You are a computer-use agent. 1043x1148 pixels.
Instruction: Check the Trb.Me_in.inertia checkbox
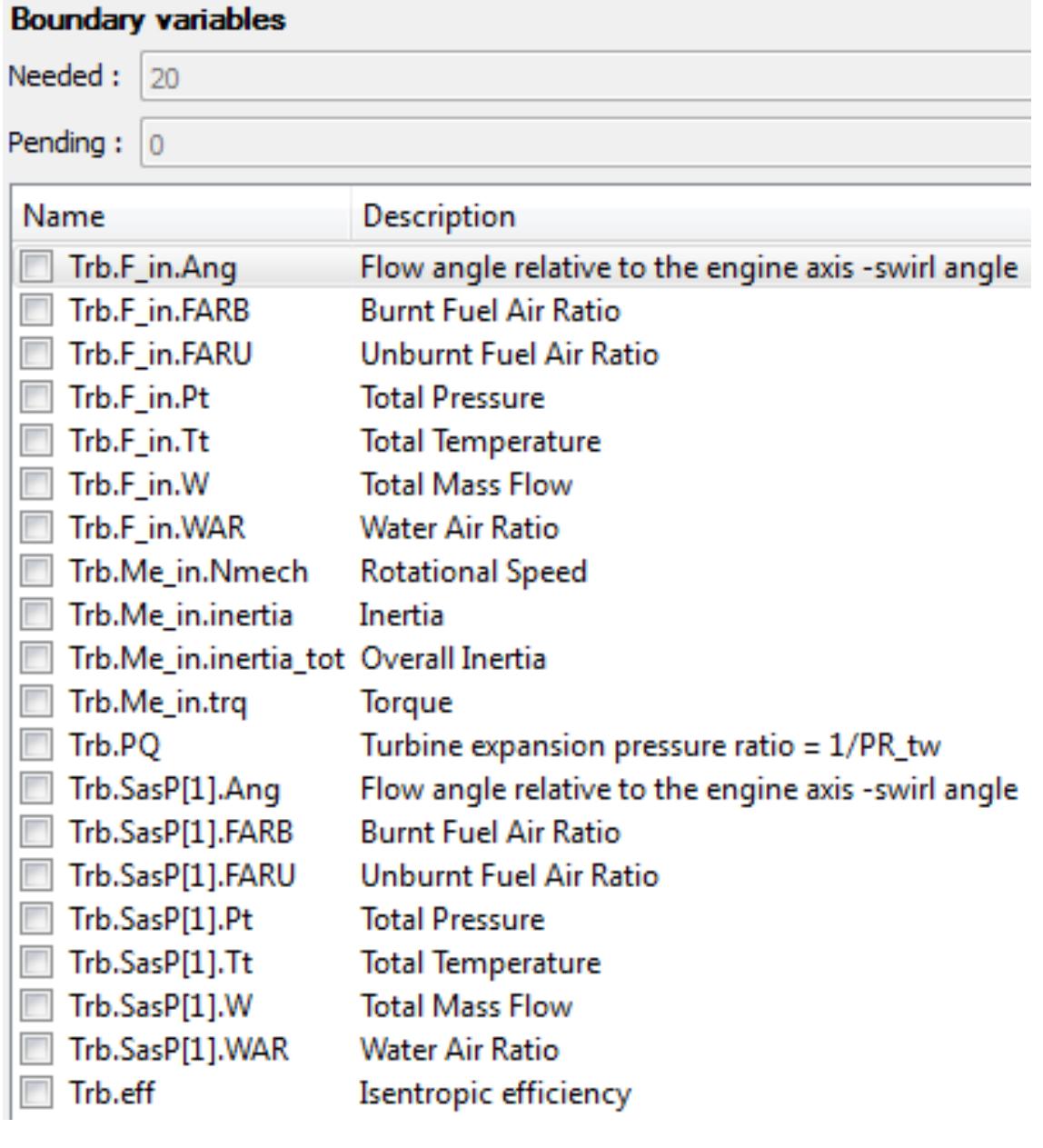(38, 616)
